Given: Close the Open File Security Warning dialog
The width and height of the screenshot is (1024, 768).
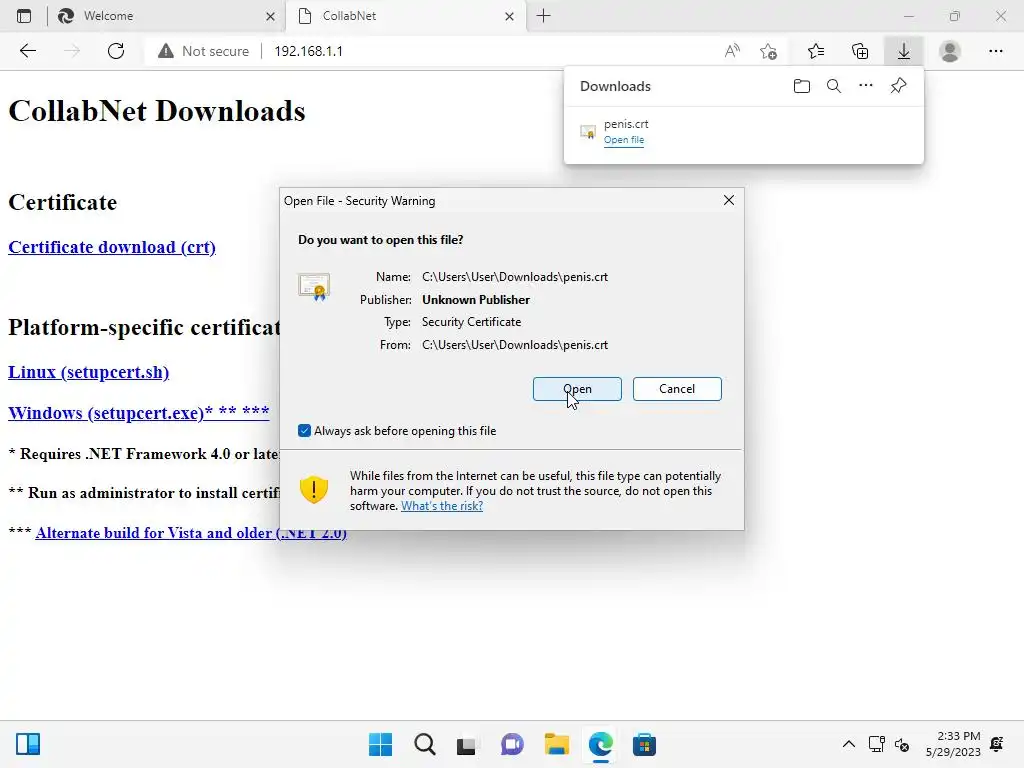Looking at the screenshot, I should [729, 200].
